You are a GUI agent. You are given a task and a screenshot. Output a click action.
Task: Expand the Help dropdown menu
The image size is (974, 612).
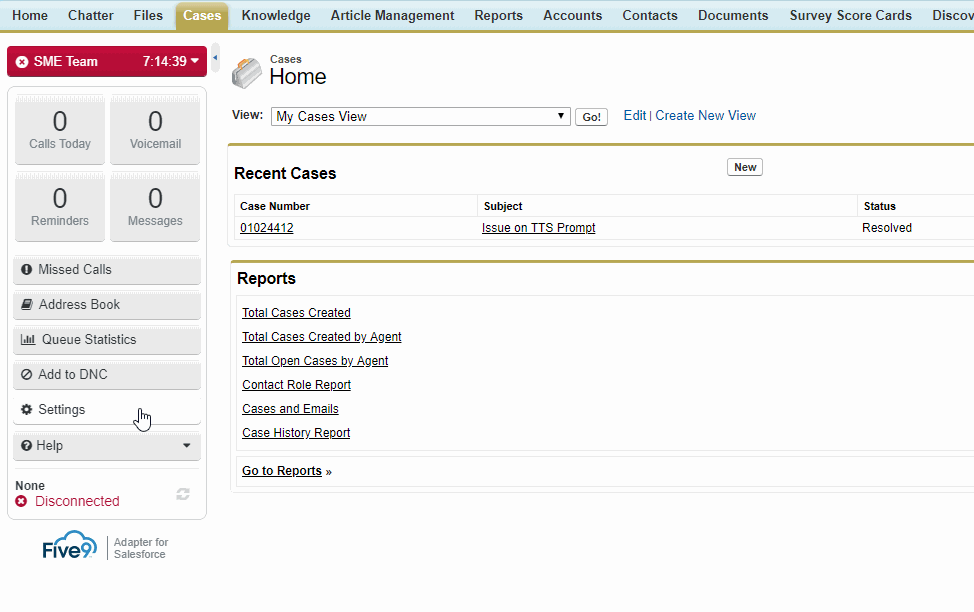pyautogui.click(x=107, y=446)
